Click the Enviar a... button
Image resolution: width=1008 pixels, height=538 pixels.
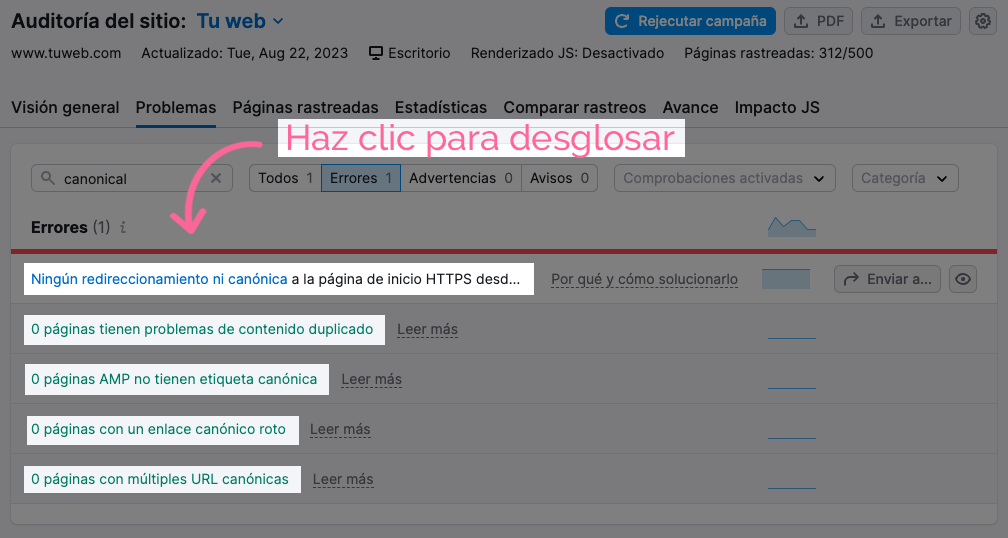[x=887, y=279]
